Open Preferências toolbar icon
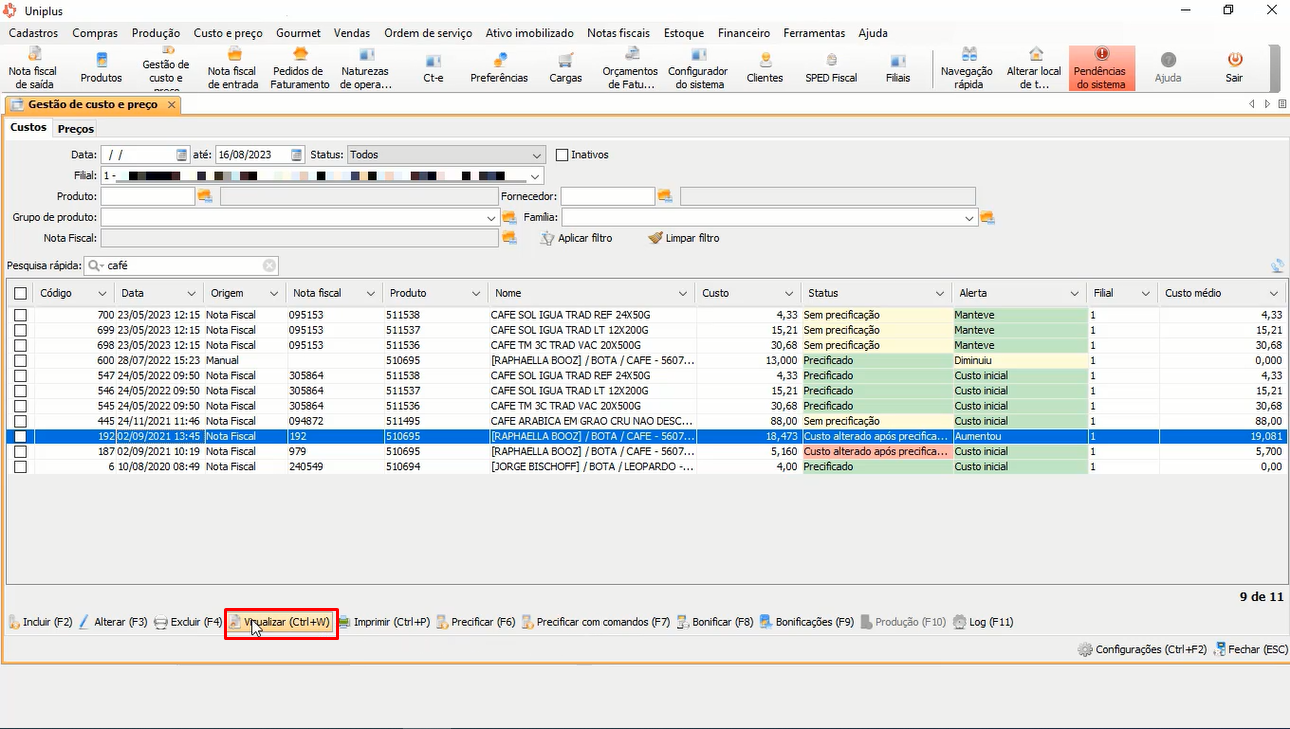This screenshot has height=729, width=1290. pyautogui.click(x=499, y=68)
